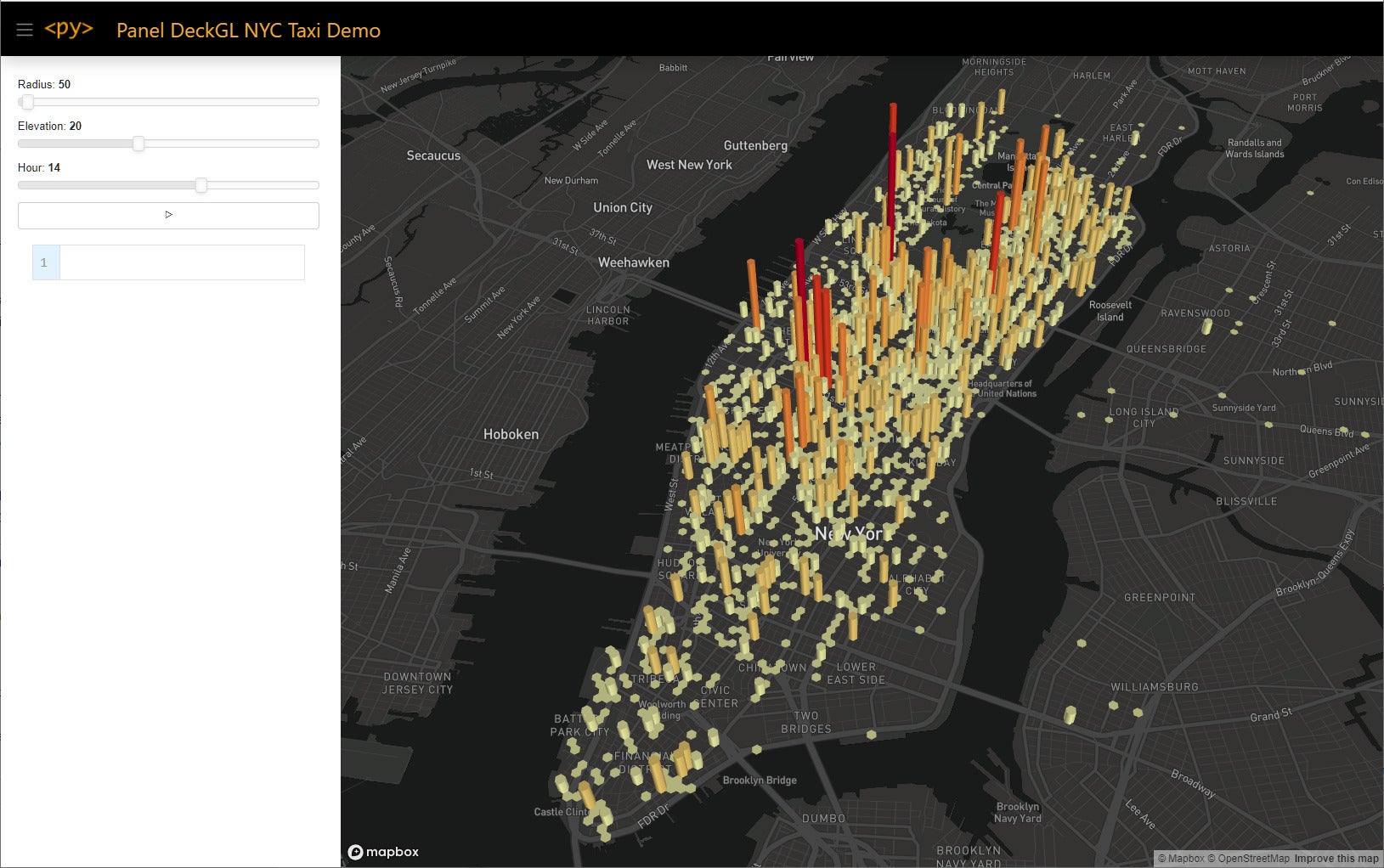This screenshot has height=868, width=1384.
Task: Click the Greenpoint map label
Action: 1160,597
